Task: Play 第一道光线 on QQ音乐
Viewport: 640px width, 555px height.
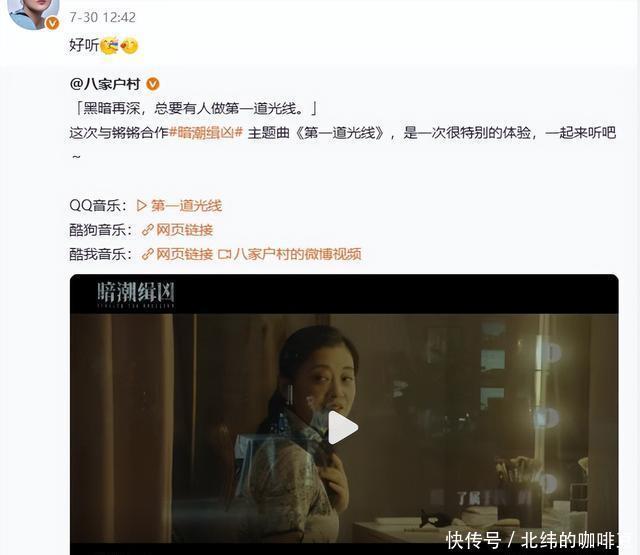Action: click(x=187, y=205)
